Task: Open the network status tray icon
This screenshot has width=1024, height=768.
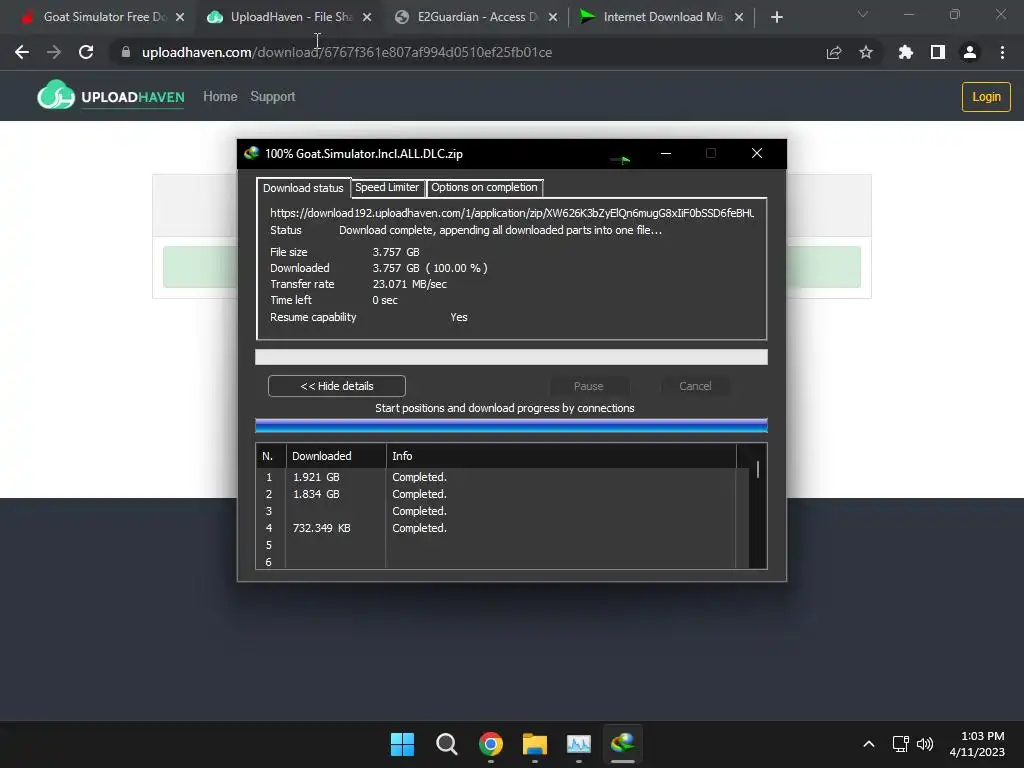Action: 901,744
